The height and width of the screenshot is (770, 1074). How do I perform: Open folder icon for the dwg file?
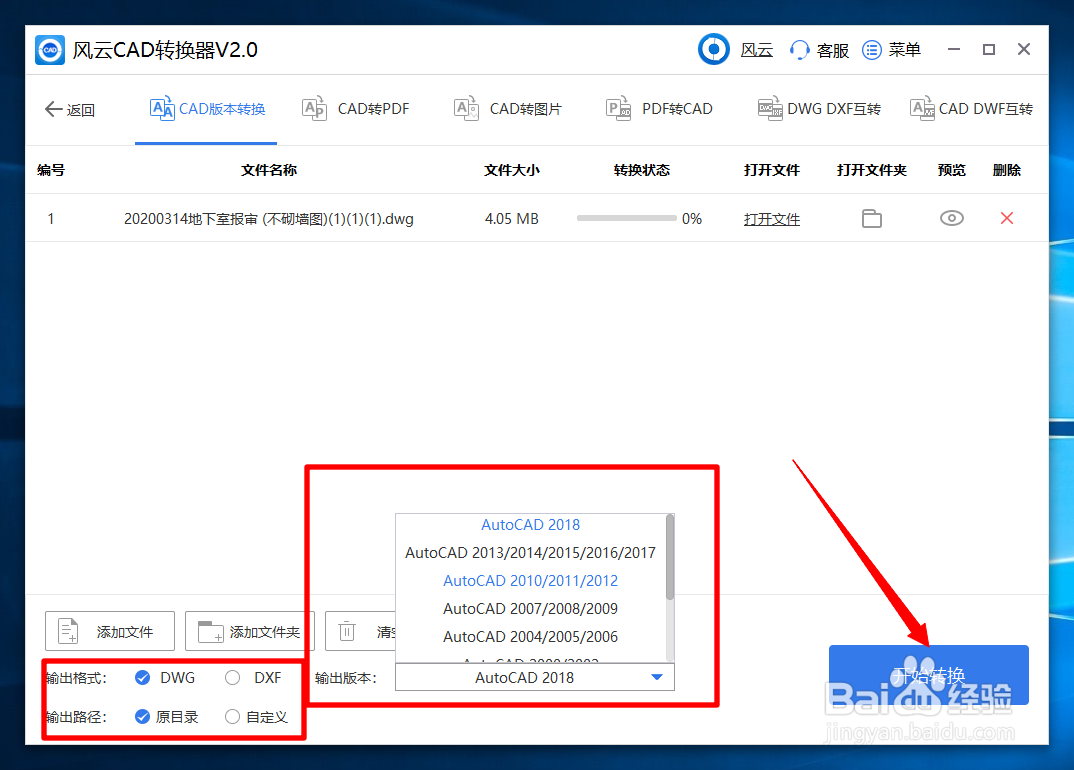tap(871, 219)
